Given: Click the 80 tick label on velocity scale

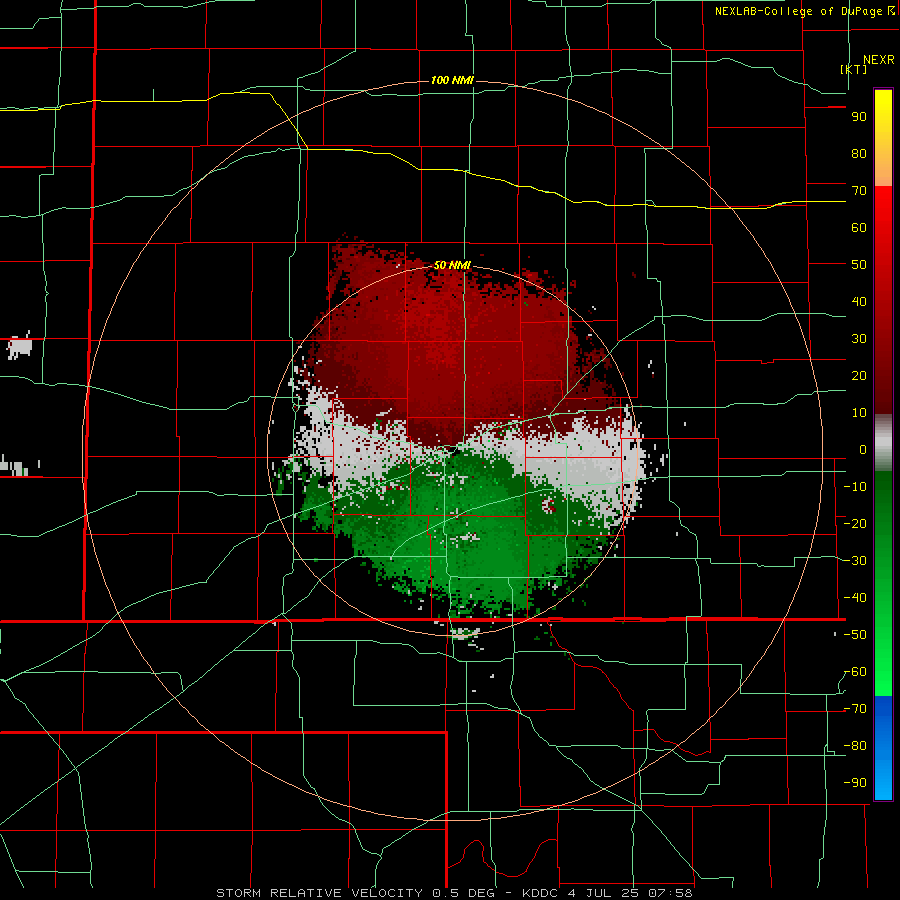Looking at the screenshot, I should click(x=859, y=154).
